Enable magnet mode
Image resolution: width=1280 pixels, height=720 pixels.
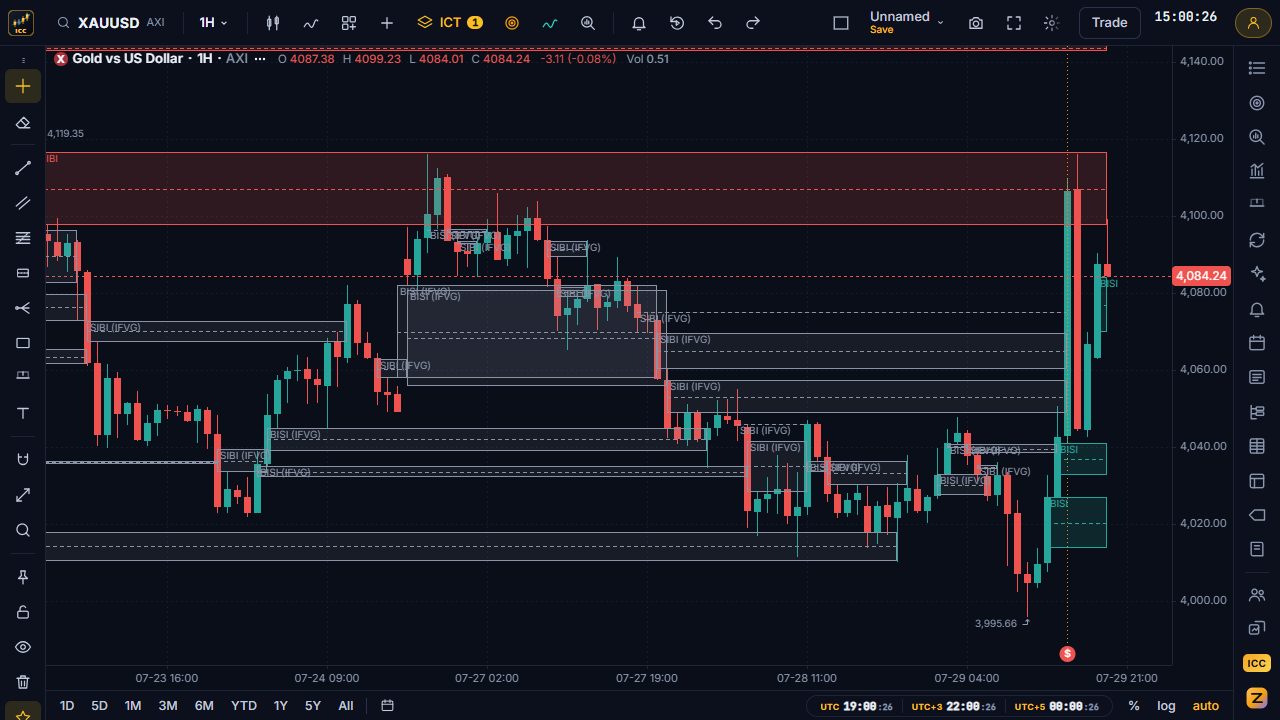[23, 459]
